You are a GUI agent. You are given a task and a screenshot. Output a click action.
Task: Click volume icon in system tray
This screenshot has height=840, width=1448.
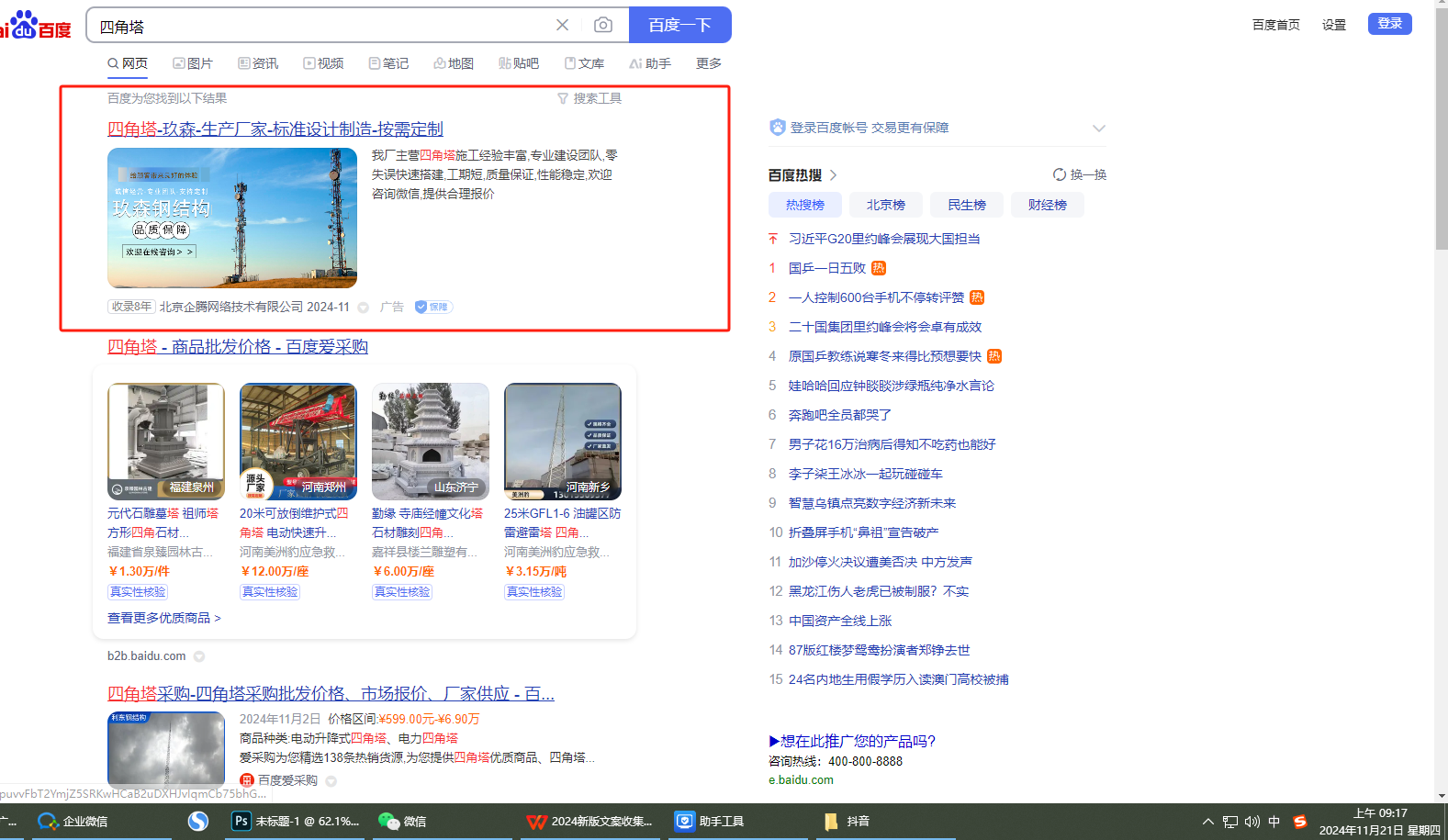1252,822
